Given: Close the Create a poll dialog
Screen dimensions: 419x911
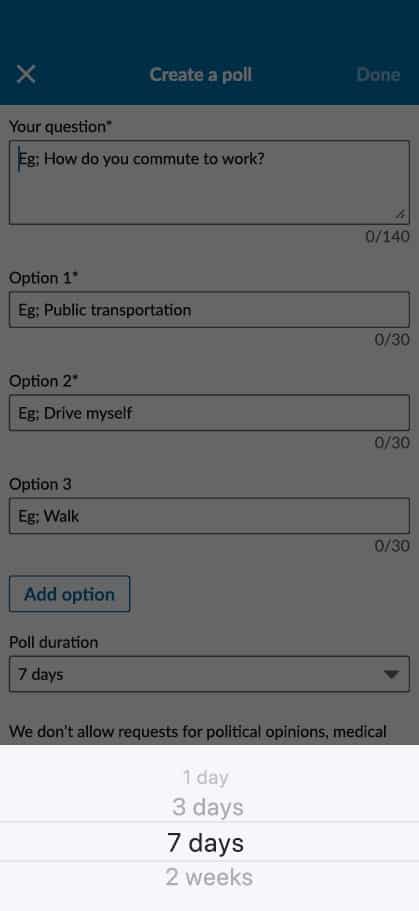Looking at the screenshot, I should [x=26, y=74].
